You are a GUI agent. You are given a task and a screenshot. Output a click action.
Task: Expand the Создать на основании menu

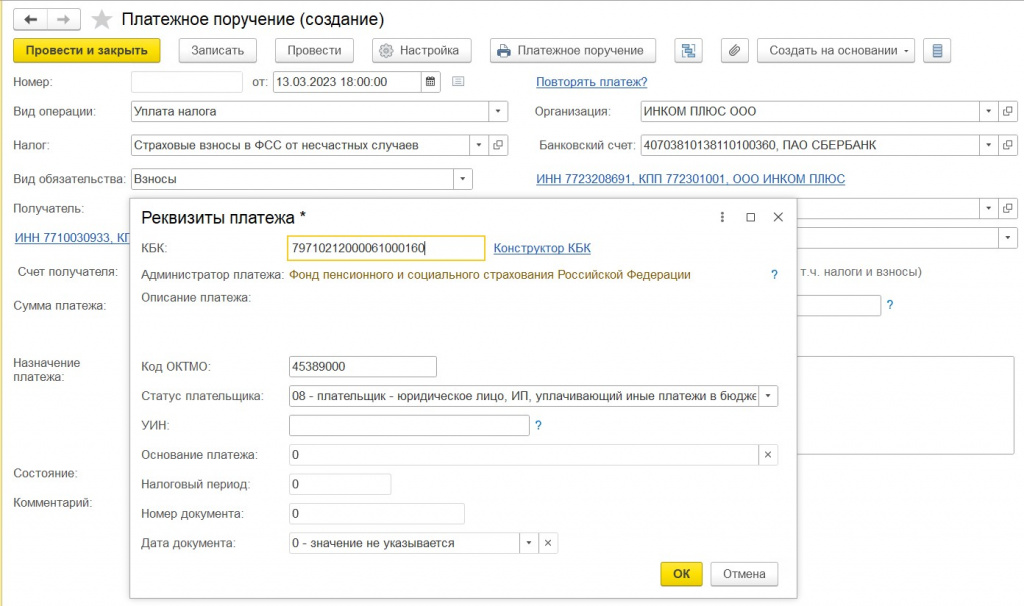pyautogui.click(x=836, y=50)
